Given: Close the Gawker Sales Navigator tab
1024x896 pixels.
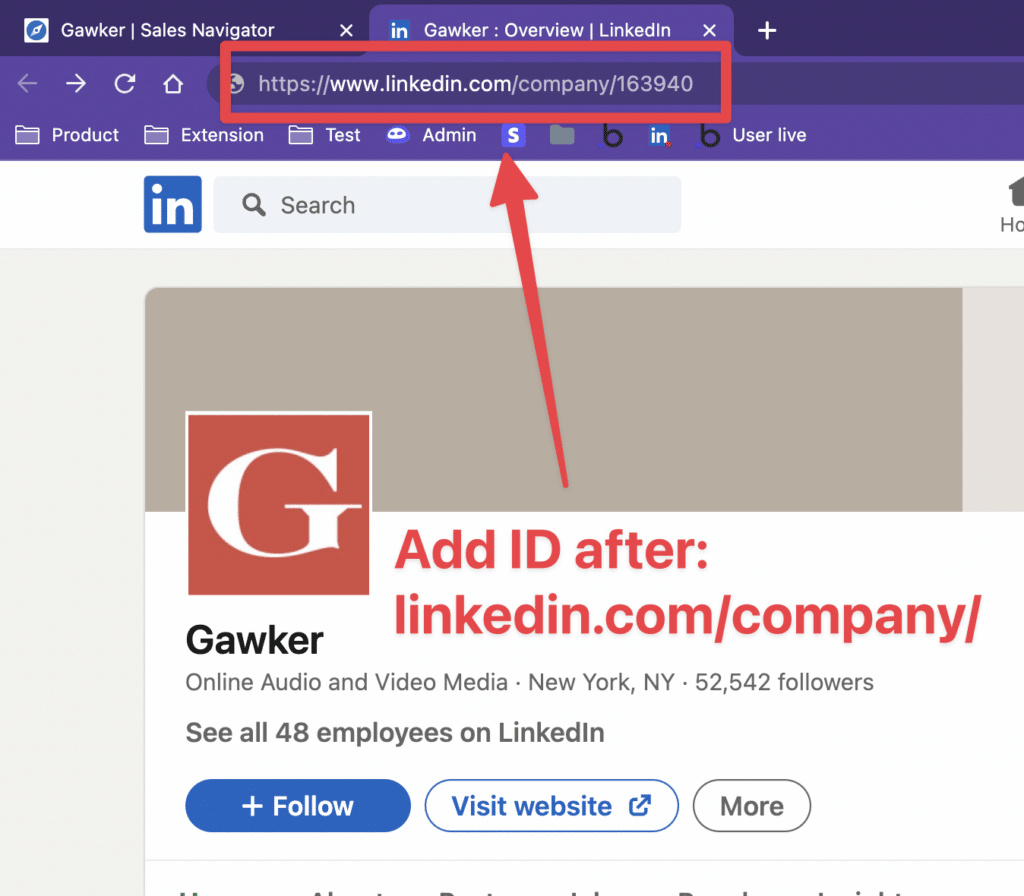Looking at the screenshot, I should [346, 30].
